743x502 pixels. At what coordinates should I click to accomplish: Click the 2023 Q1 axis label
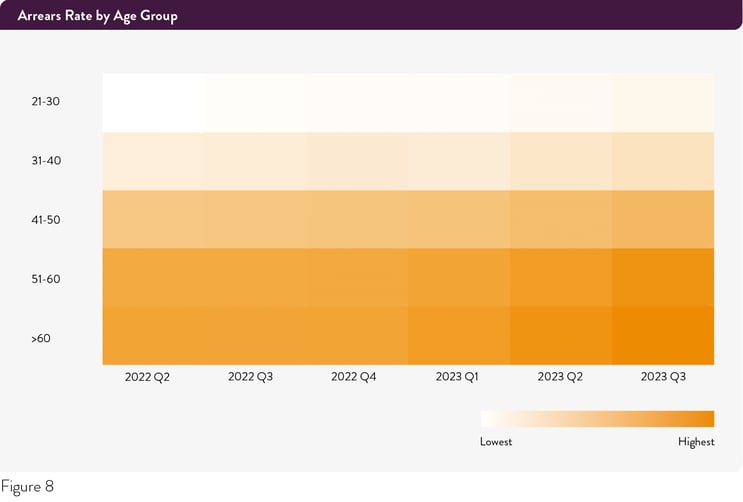[457, 377]
